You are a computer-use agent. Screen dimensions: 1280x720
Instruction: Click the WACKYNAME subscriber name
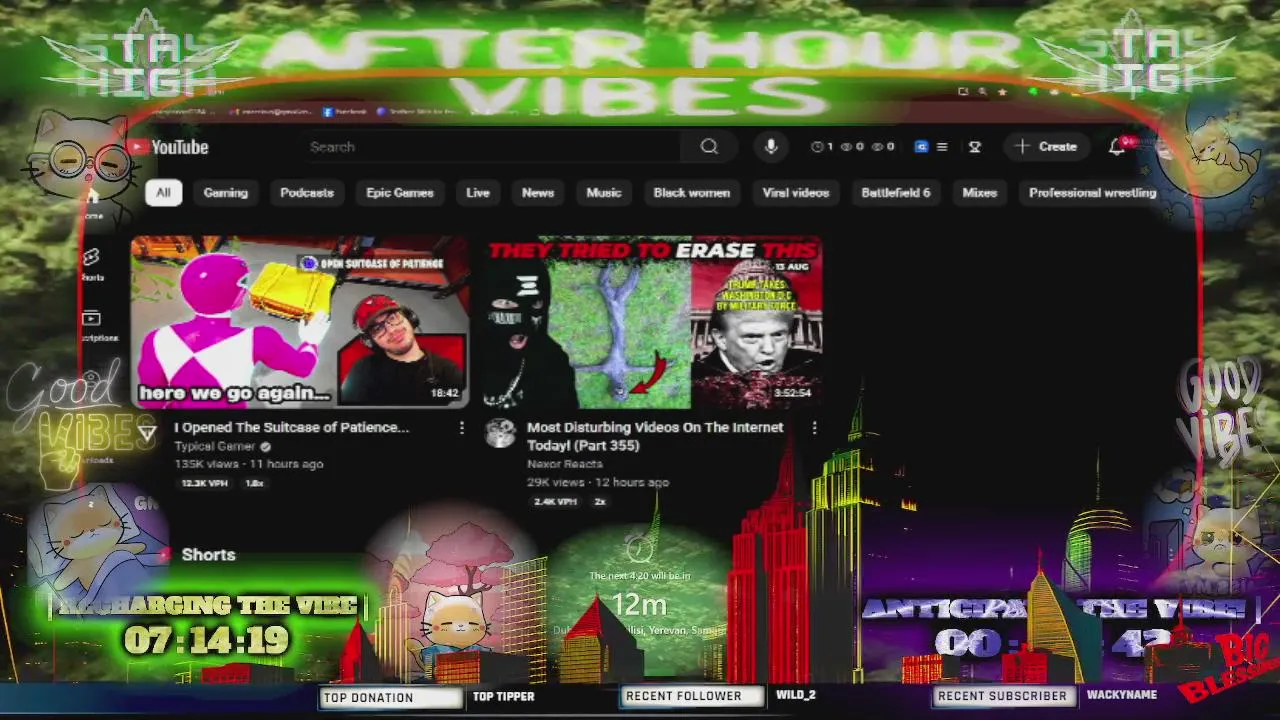click(1121, 695)
